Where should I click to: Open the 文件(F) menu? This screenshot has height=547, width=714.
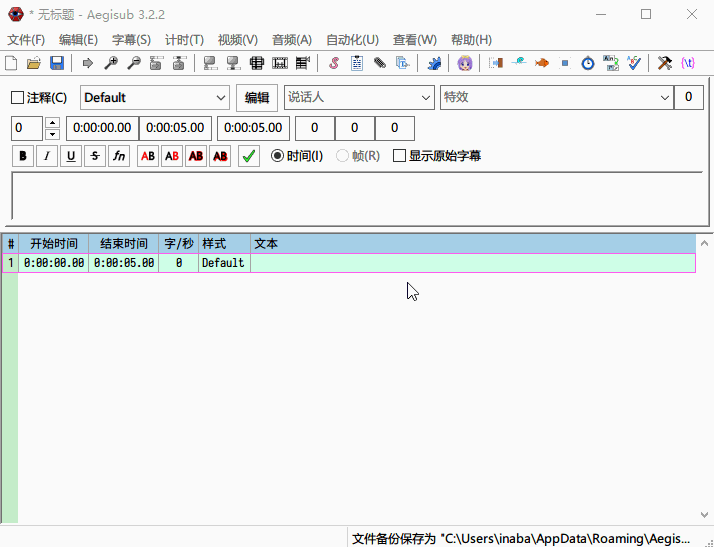coord(26,40)
